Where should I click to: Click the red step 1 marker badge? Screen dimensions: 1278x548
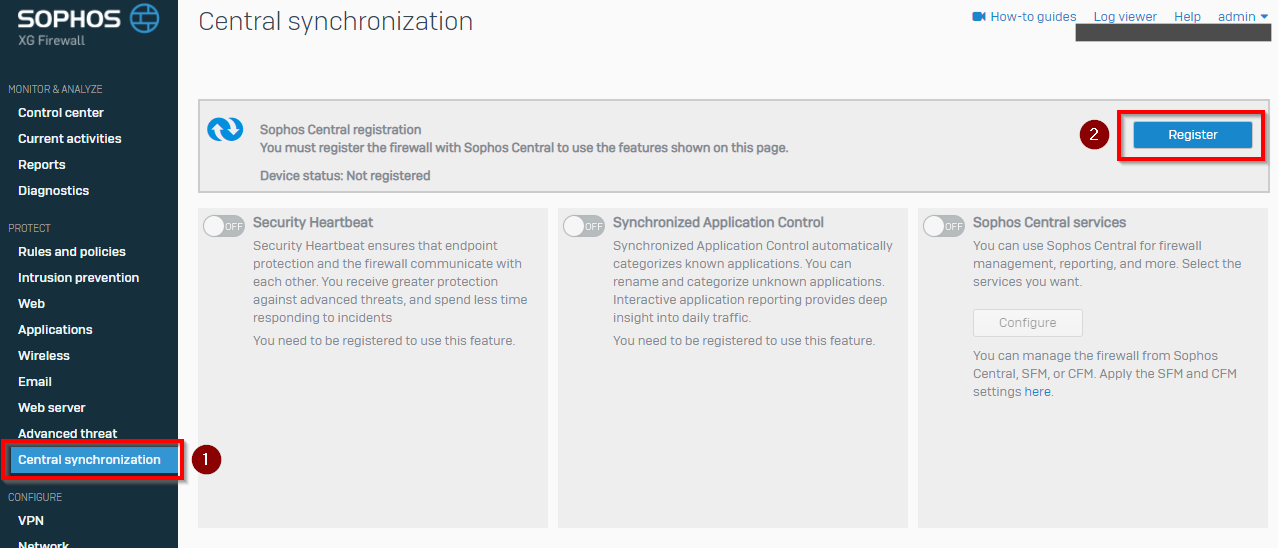(205, 459)
